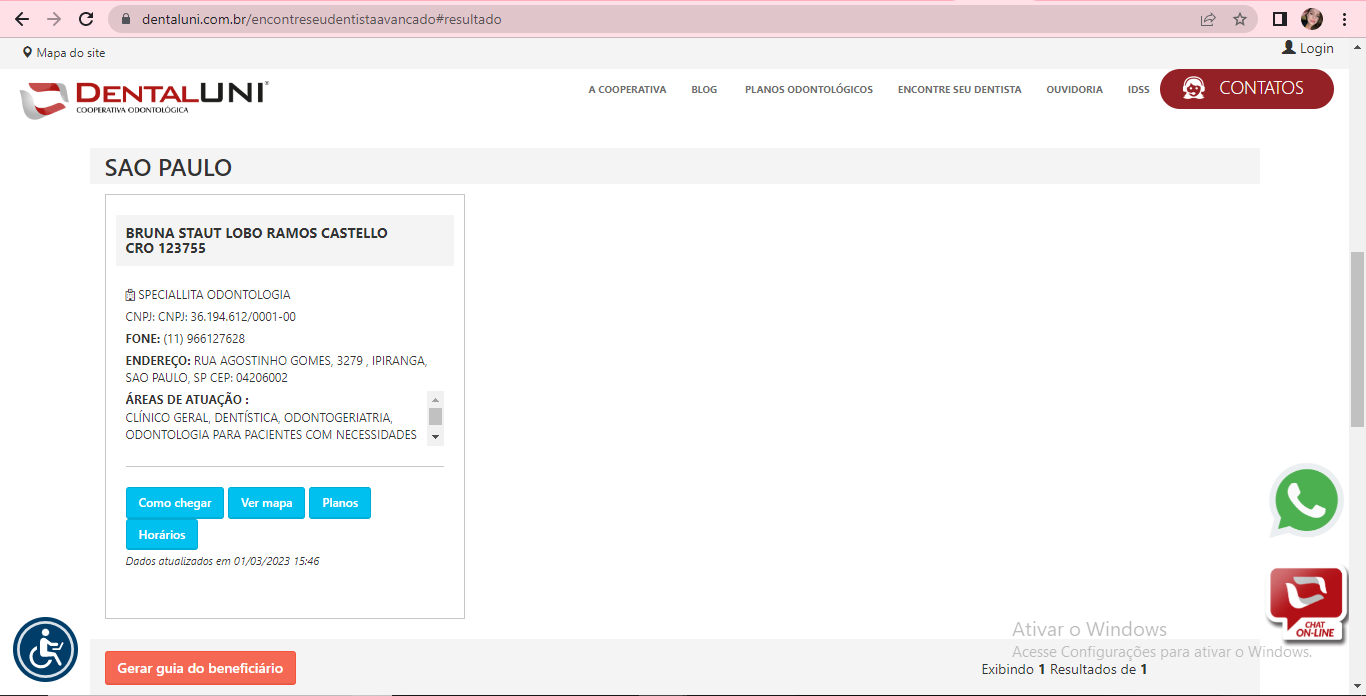Open ENCONTRE SEU DENTISTA menu item
The image size is (1366, 696).
coord(960,89)
